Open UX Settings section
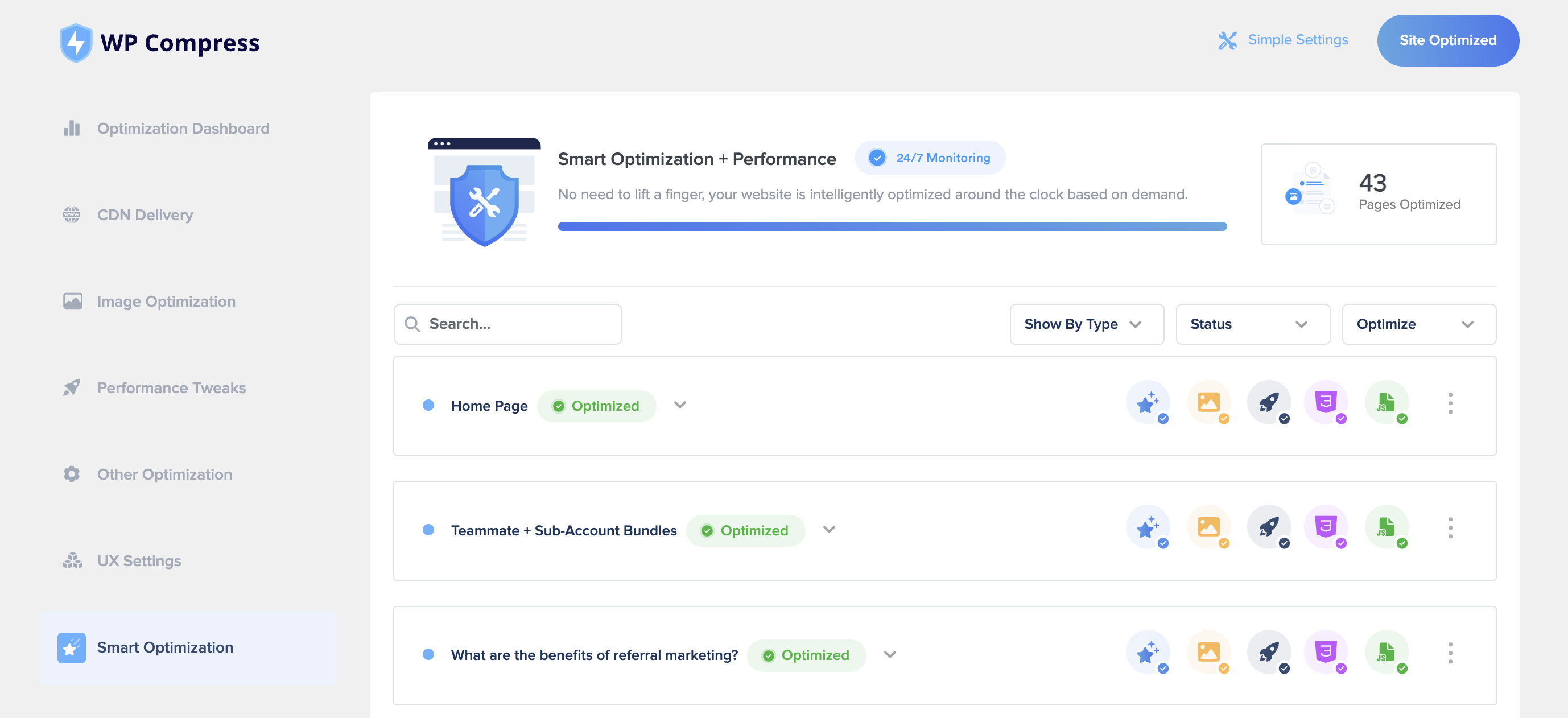Viewport: 1568px width, 718px height. [139, 560]
